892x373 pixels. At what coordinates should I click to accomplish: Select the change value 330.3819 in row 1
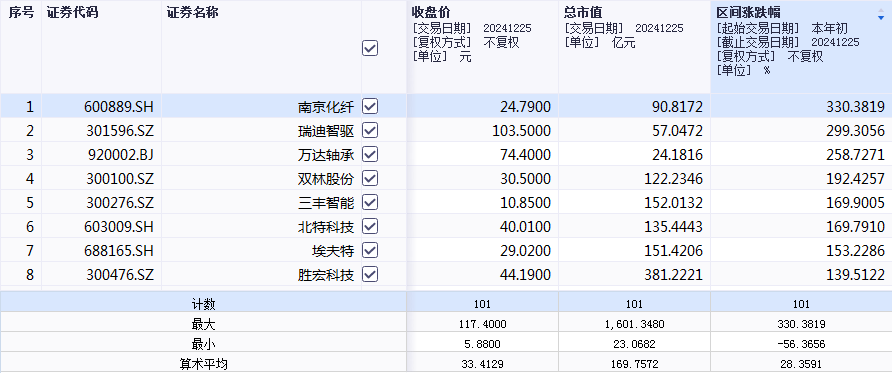pyautogui.click(x=855, y=107)
